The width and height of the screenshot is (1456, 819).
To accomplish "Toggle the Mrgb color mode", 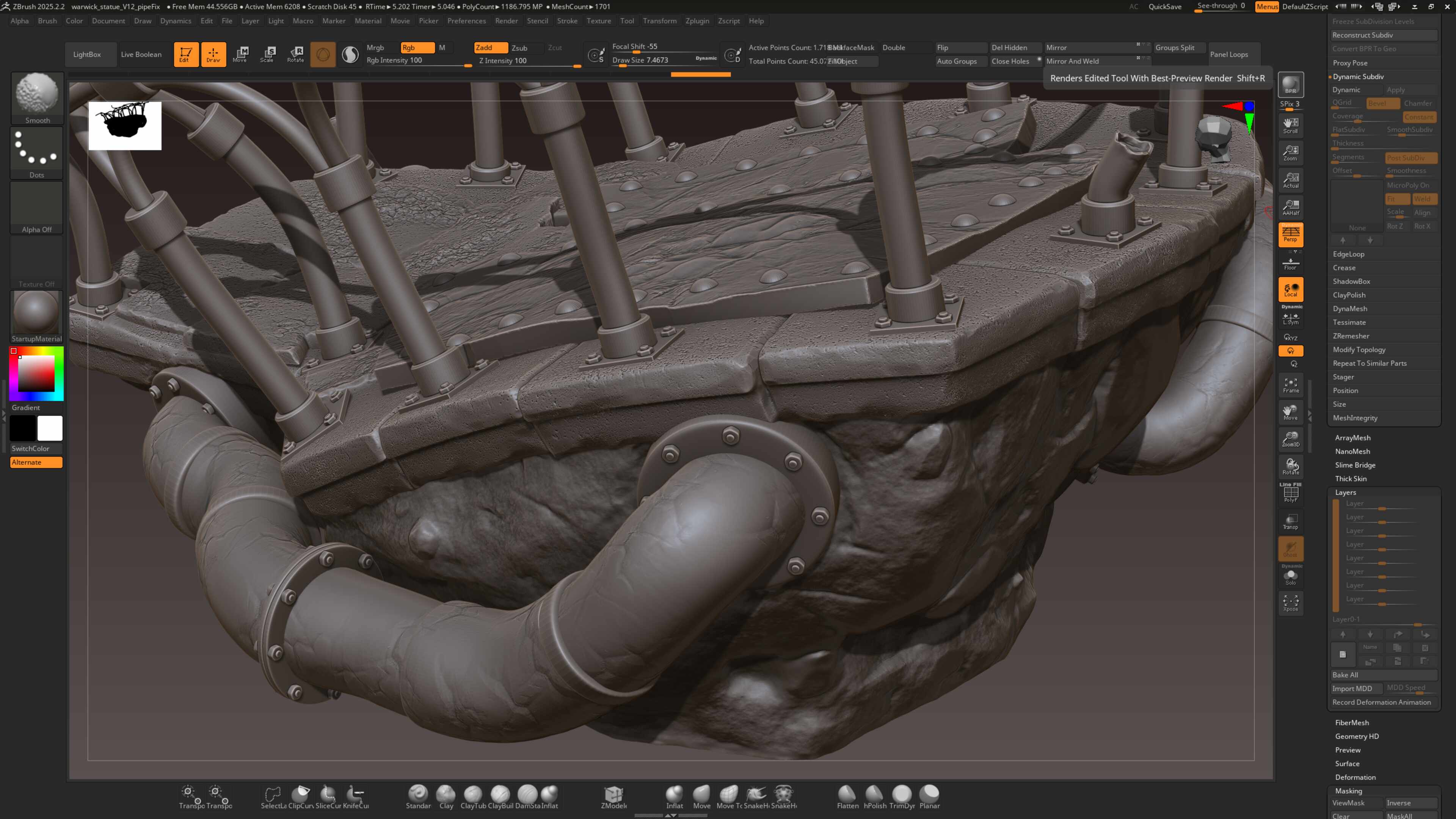I will pos(375,47).
